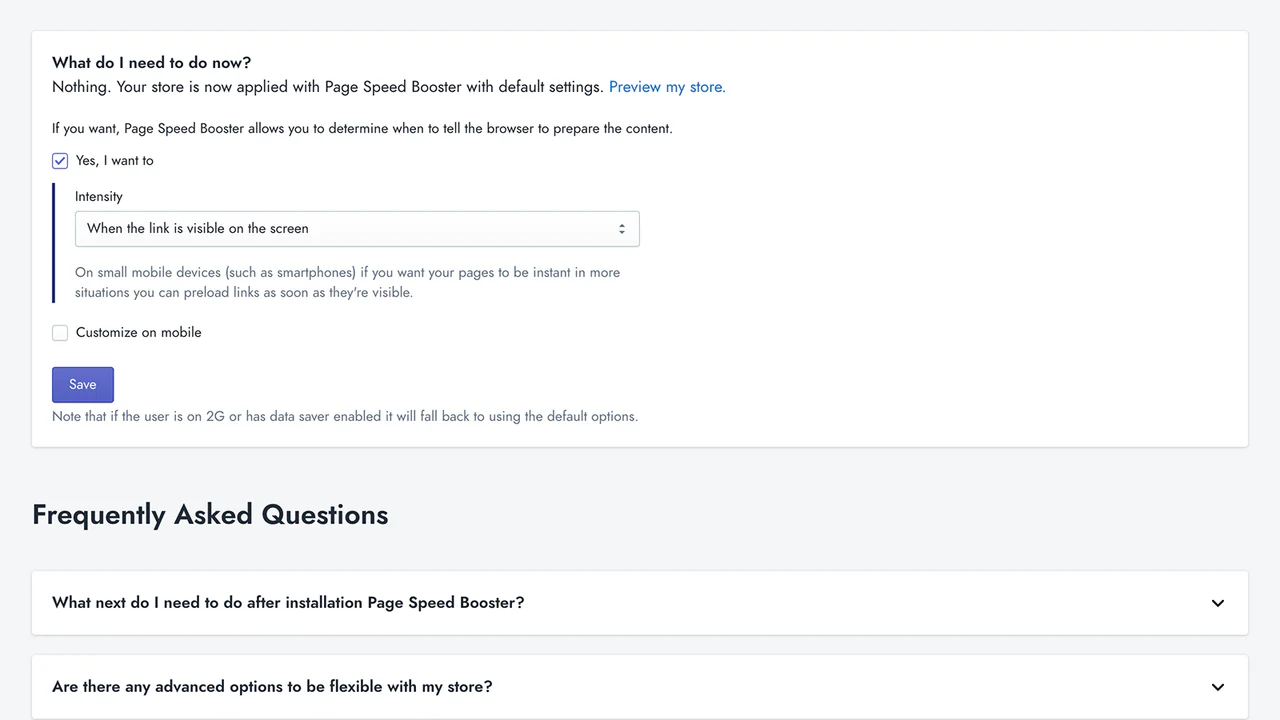Expand chevron for 'advanced options' FAQ
The image size is (1280, 720).
(x=1217, y=687)
